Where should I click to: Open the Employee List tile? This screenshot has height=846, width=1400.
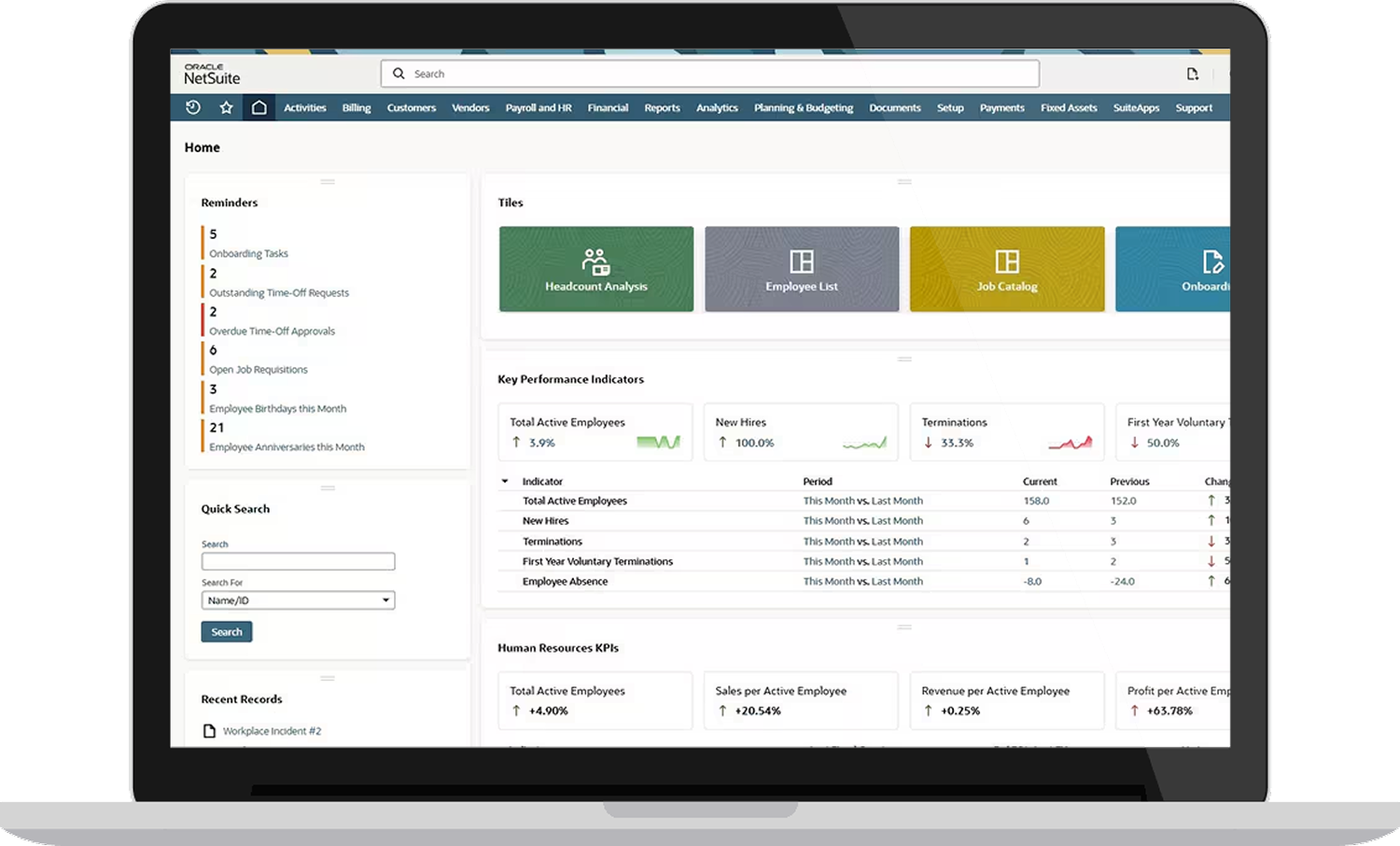[x=802, y=269]
